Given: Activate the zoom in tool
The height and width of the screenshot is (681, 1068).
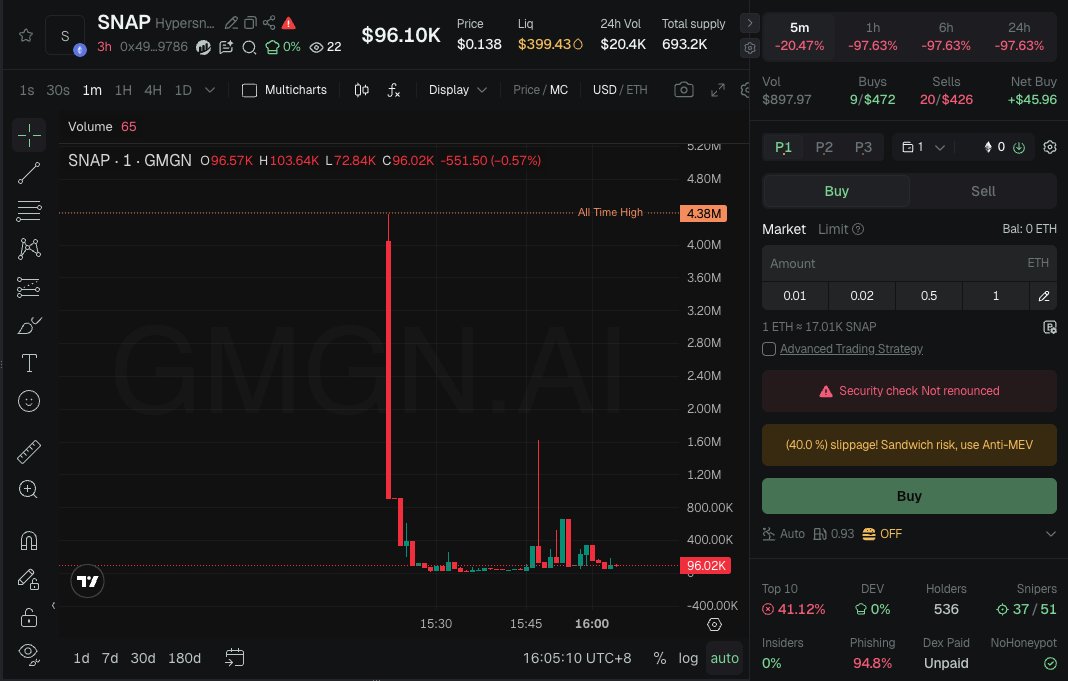Looking at the screenshot, I should tap(29, 489).
